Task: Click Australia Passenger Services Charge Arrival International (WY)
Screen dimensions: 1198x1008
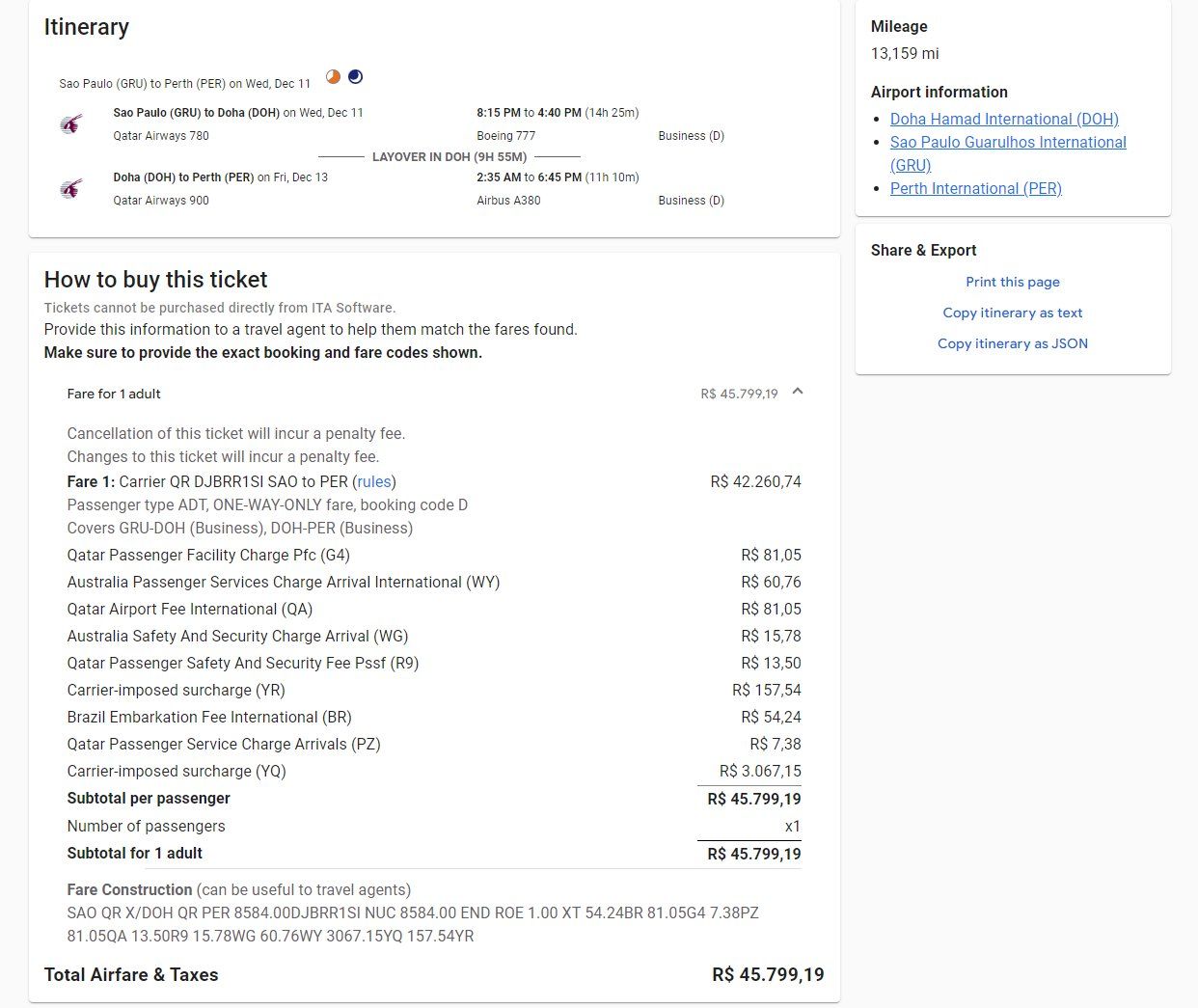Action: tap(284, 582)
